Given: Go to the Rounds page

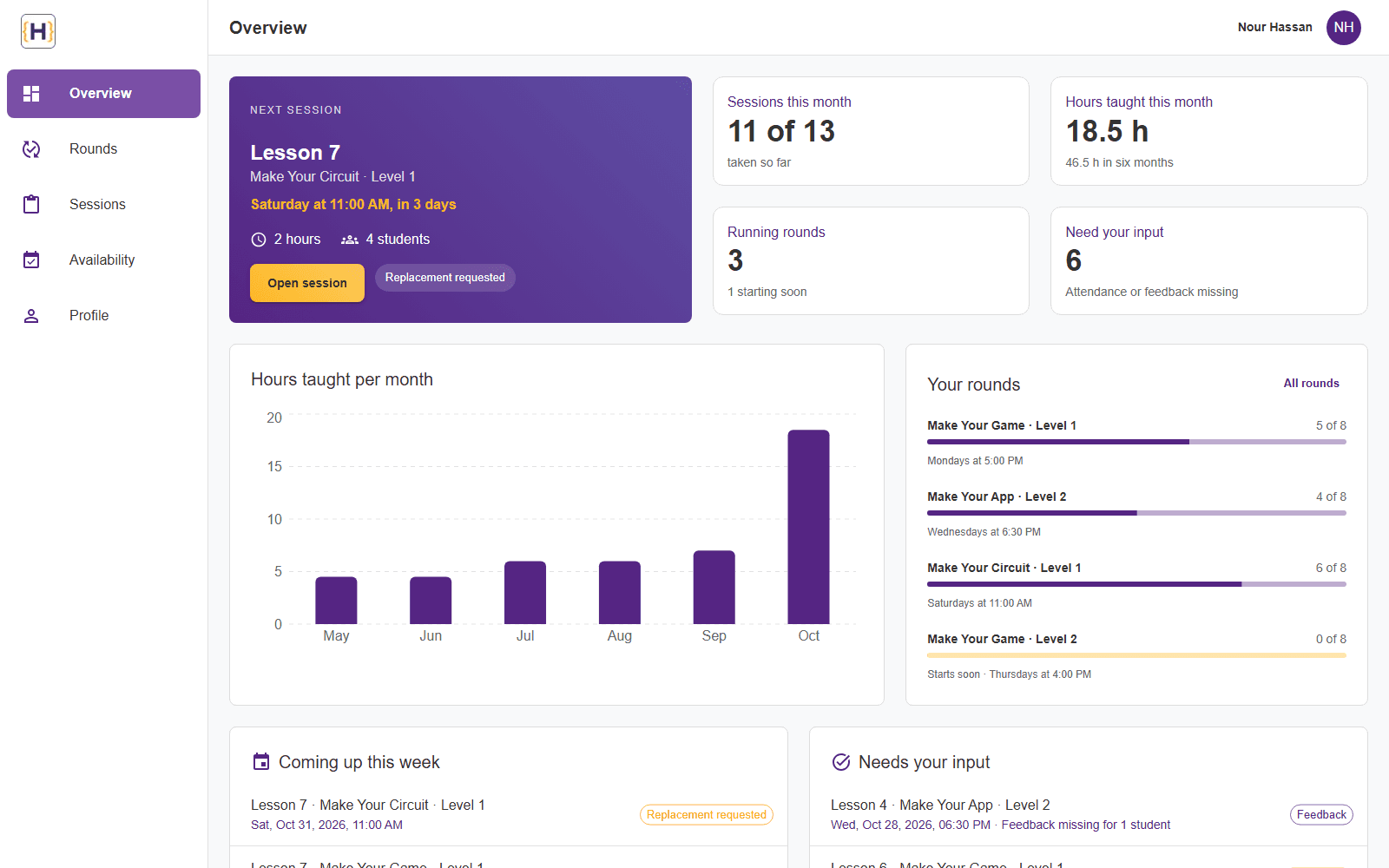Looking at the screenshot, I should click(103, 149).
